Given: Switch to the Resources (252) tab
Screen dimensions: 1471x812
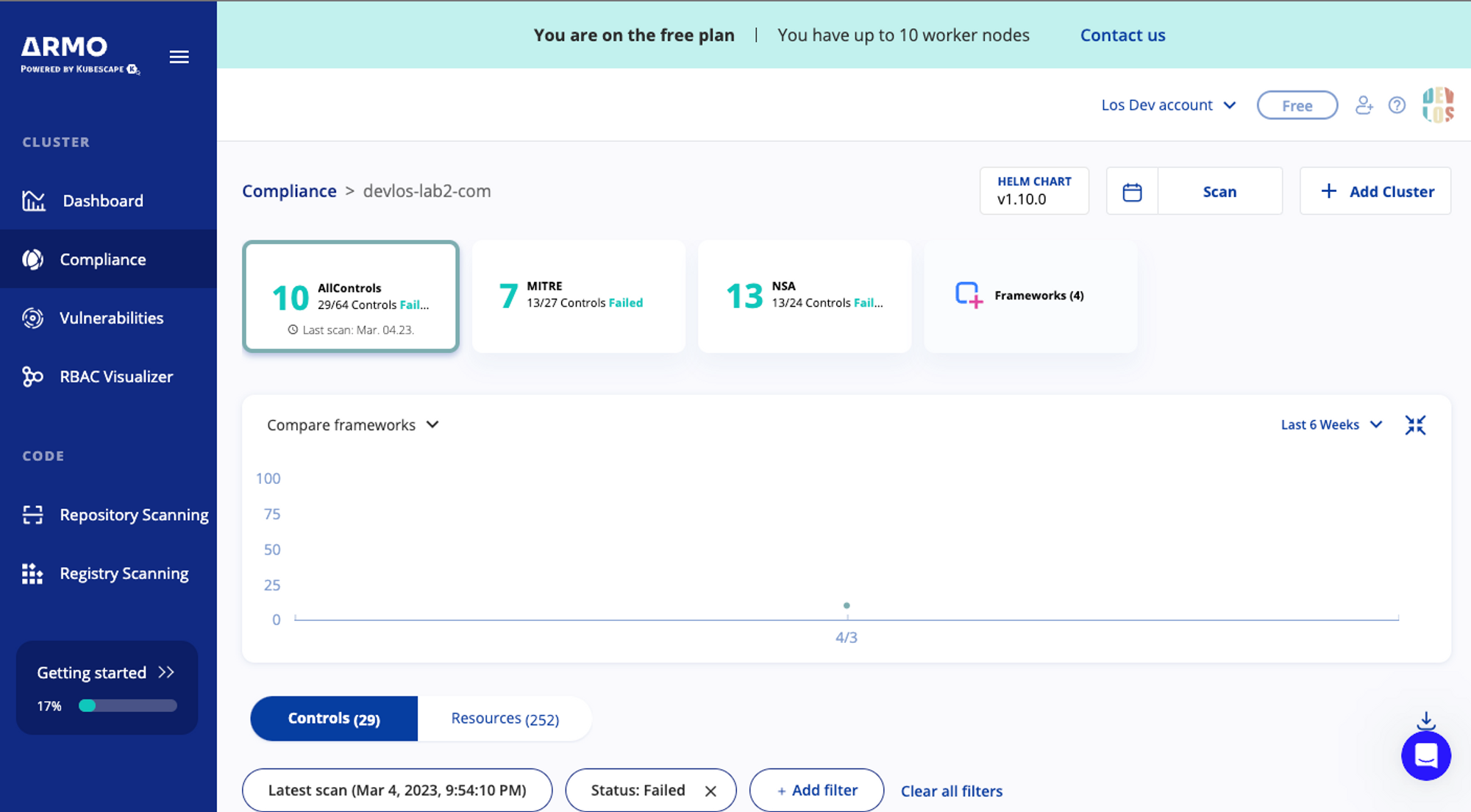Looking at the screenshot, I should click(x=505, y=719).
